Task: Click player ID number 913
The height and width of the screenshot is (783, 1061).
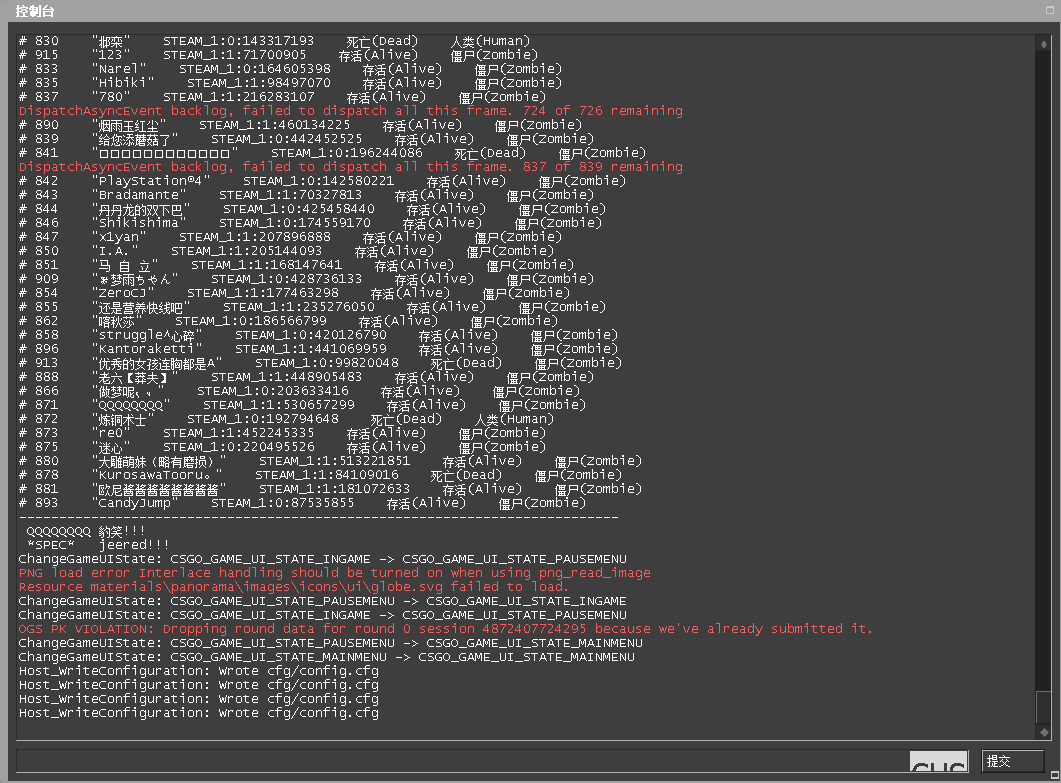Action: (x=47, y=363)
